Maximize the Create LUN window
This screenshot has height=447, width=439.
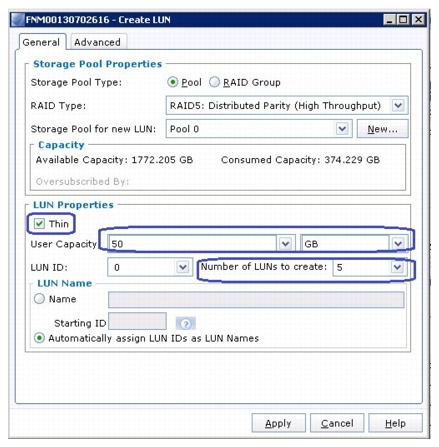(x=403, y=20)
